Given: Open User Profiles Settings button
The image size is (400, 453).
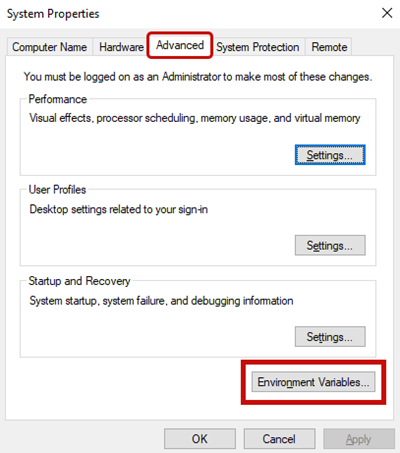Looking at the screenshot, I should point(330,245).
